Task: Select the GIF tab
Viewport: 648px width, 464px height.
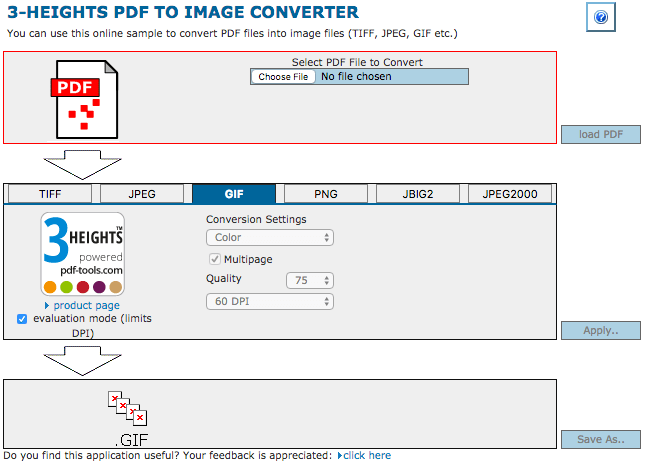Action: pyautogui.click(x=234, y=194)
